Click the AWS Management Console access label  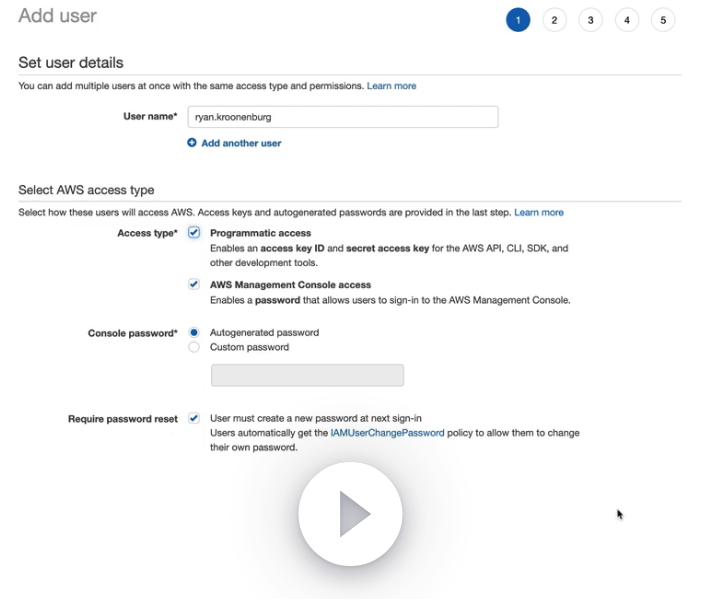[290, 284]
